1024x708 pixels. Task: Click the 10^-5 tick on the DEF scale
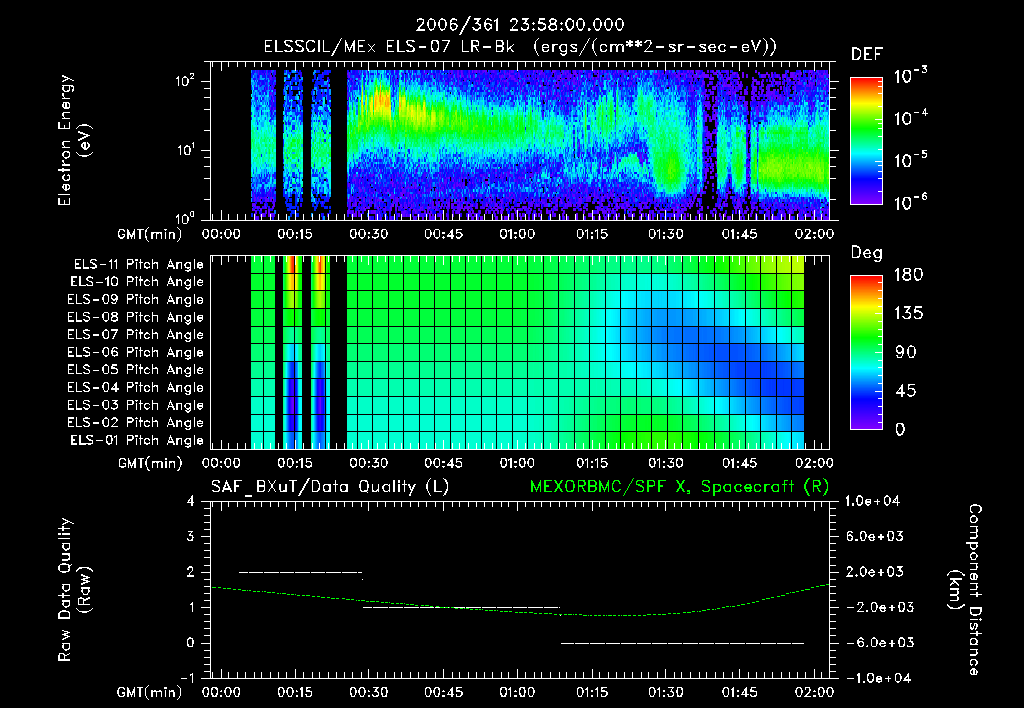point(910,159)
